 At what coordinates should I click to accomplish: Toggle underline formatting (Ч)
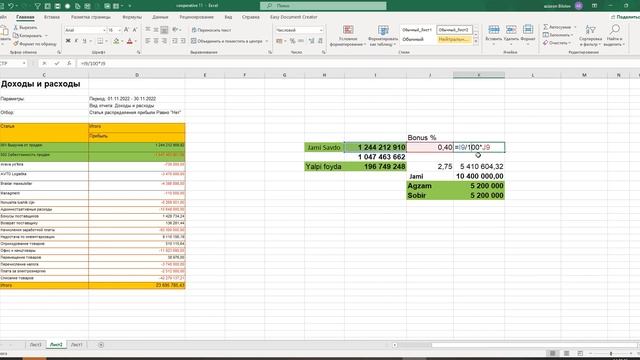84,41
